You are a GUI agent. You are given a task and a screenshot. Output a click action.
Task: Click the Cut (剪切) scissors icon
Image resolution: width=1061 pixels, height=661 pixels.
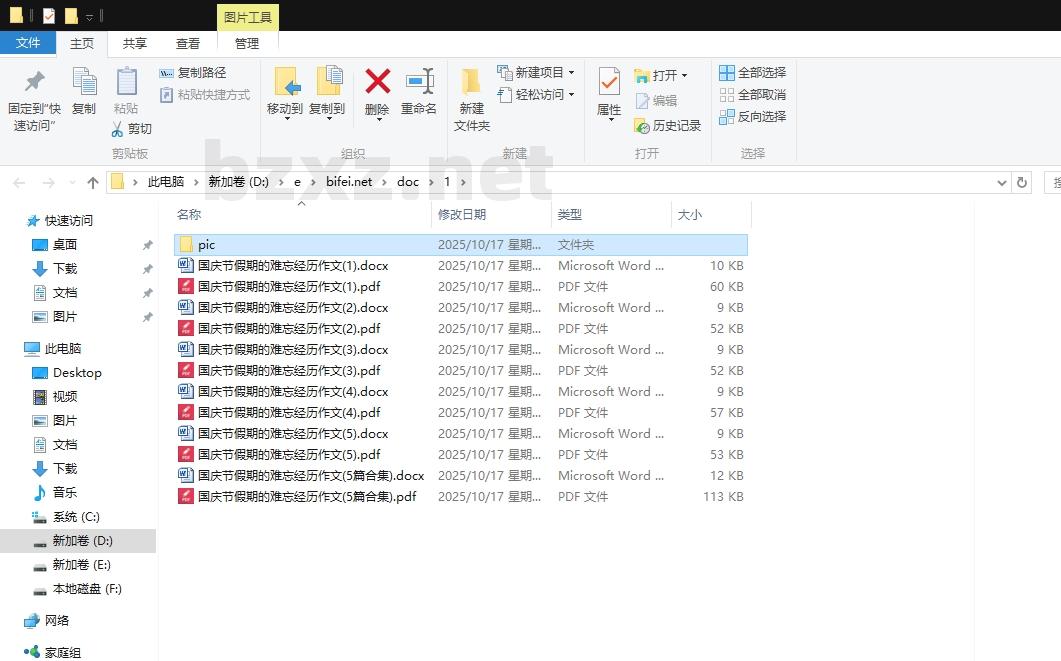click(x=131, y=129)
